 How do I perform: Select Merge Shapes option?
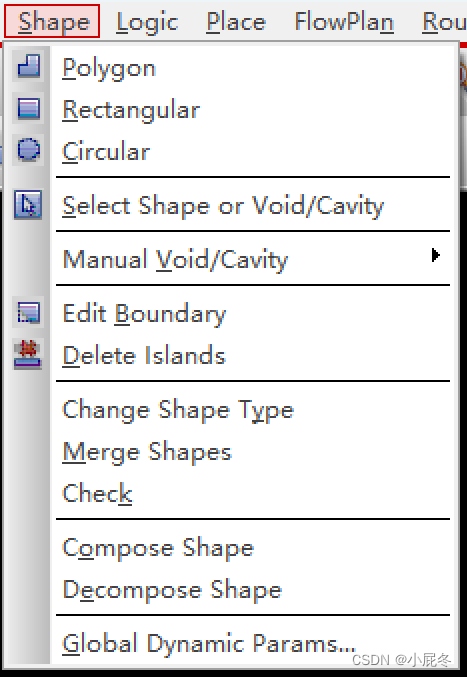(147, 452)
